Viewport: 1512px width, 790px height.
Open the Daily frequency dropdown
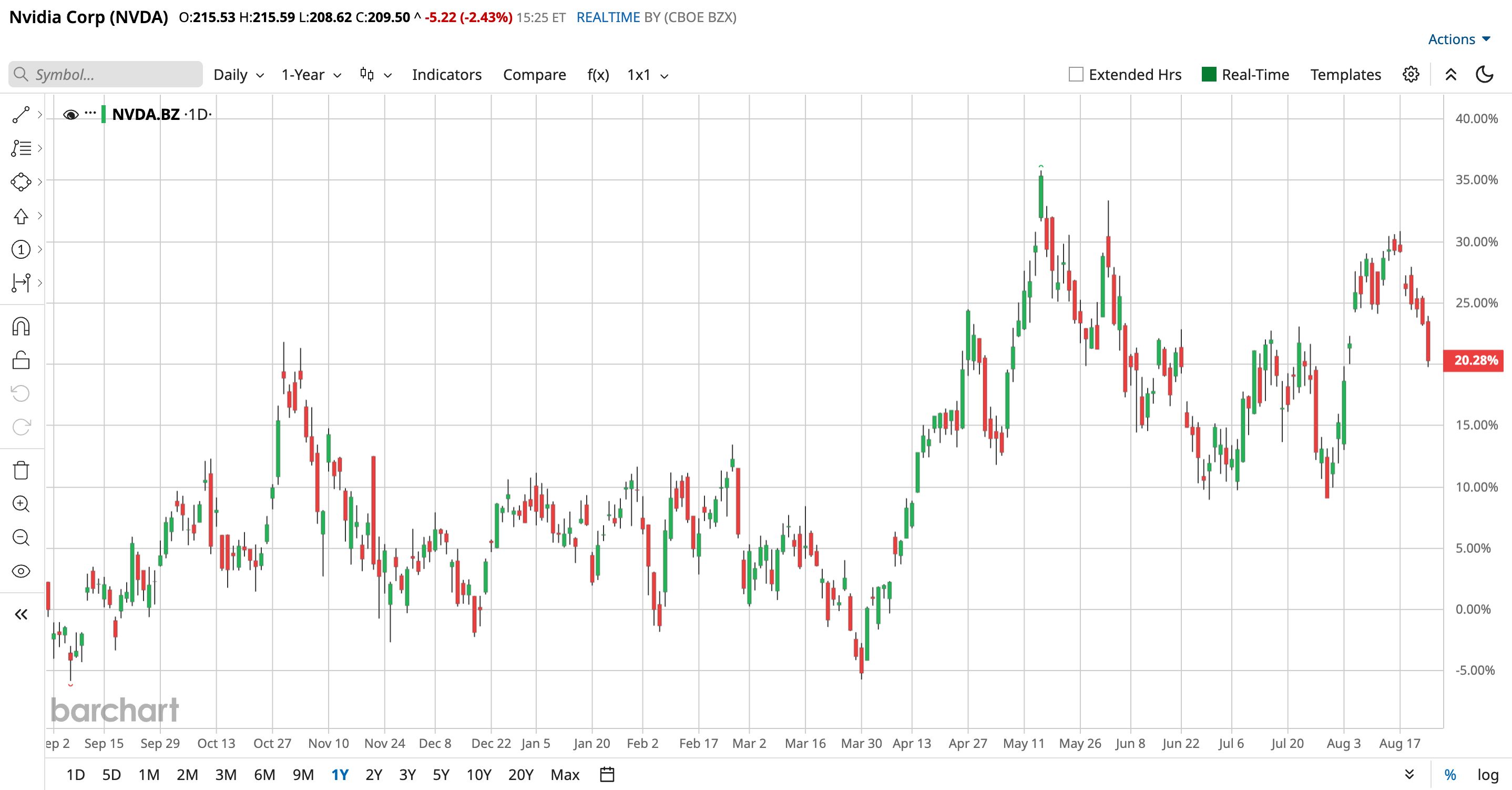pyautogui.click(x=239, y=75)
